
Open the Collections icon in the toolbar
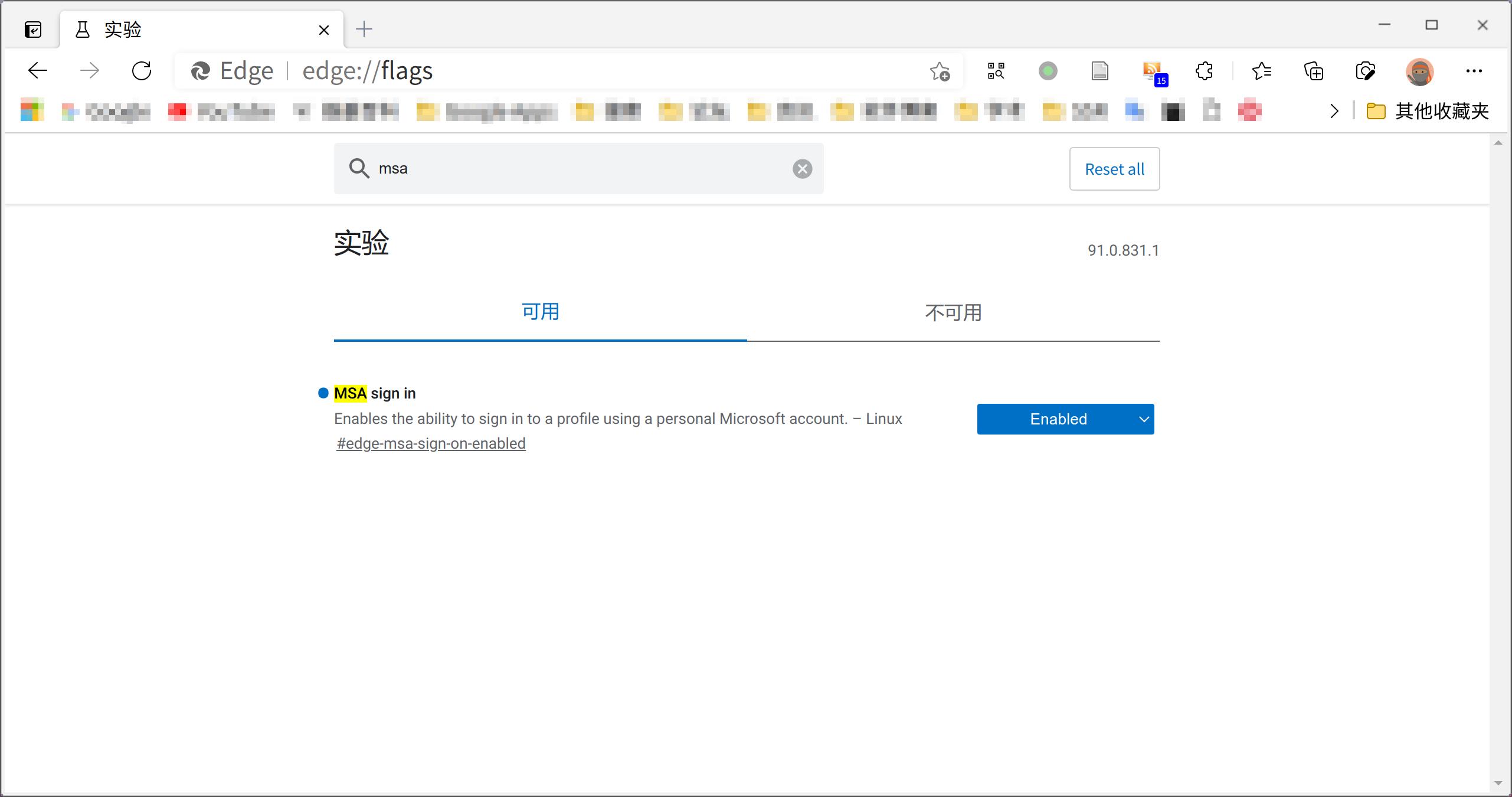1314,71
